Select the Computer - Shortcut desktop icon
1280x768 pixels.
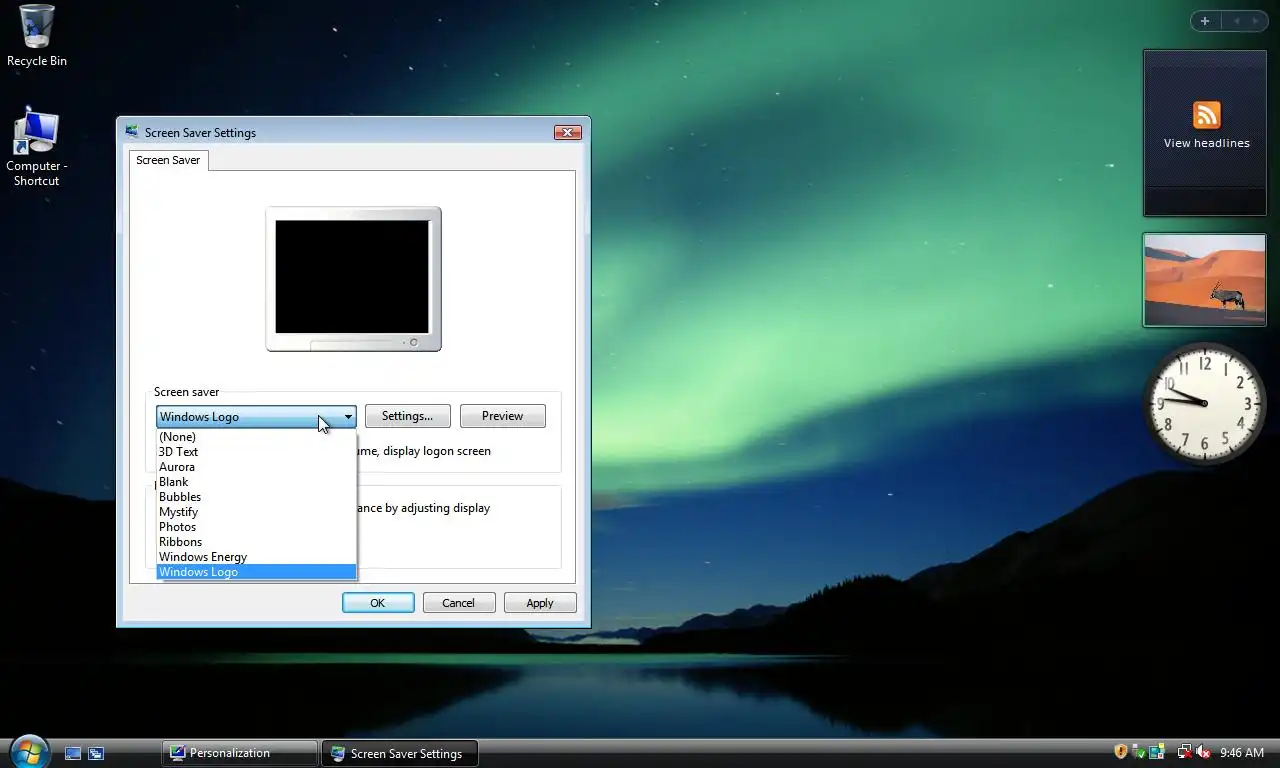tap(37, 147)
